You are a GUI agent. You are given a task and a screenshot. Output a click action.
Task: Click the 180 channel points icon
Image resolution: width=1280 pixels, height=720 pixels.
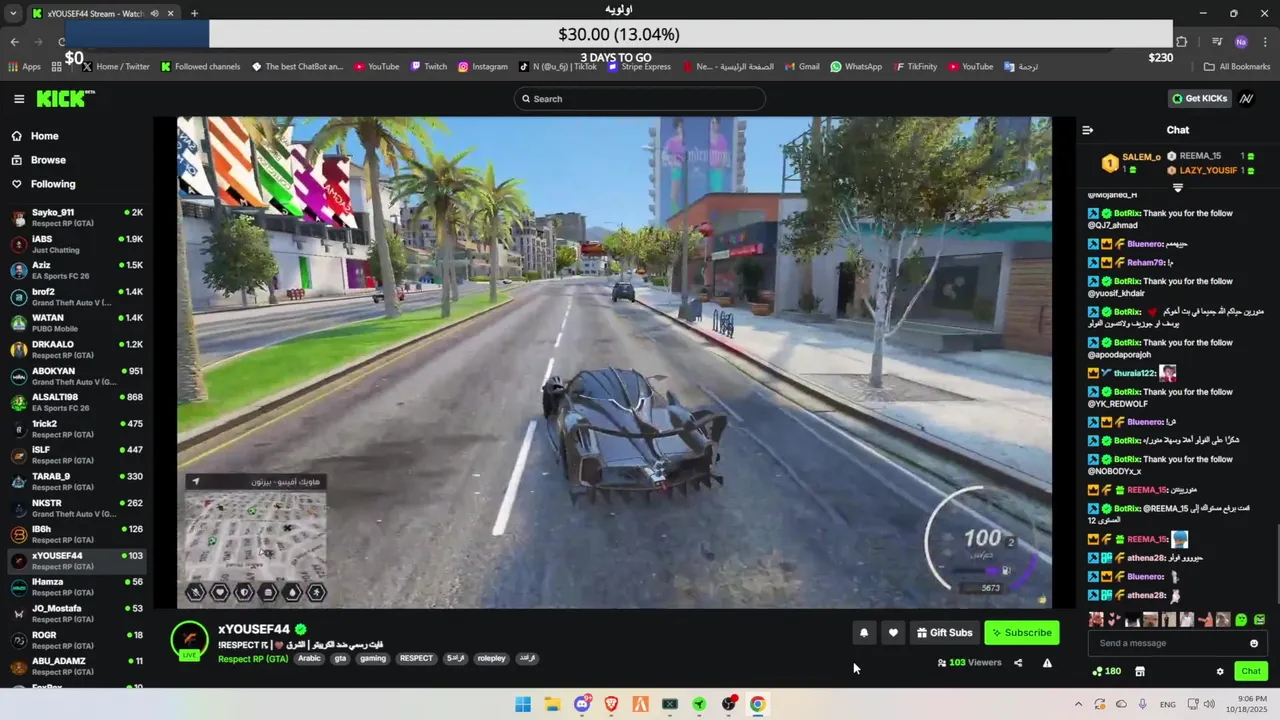[1107, 671]
